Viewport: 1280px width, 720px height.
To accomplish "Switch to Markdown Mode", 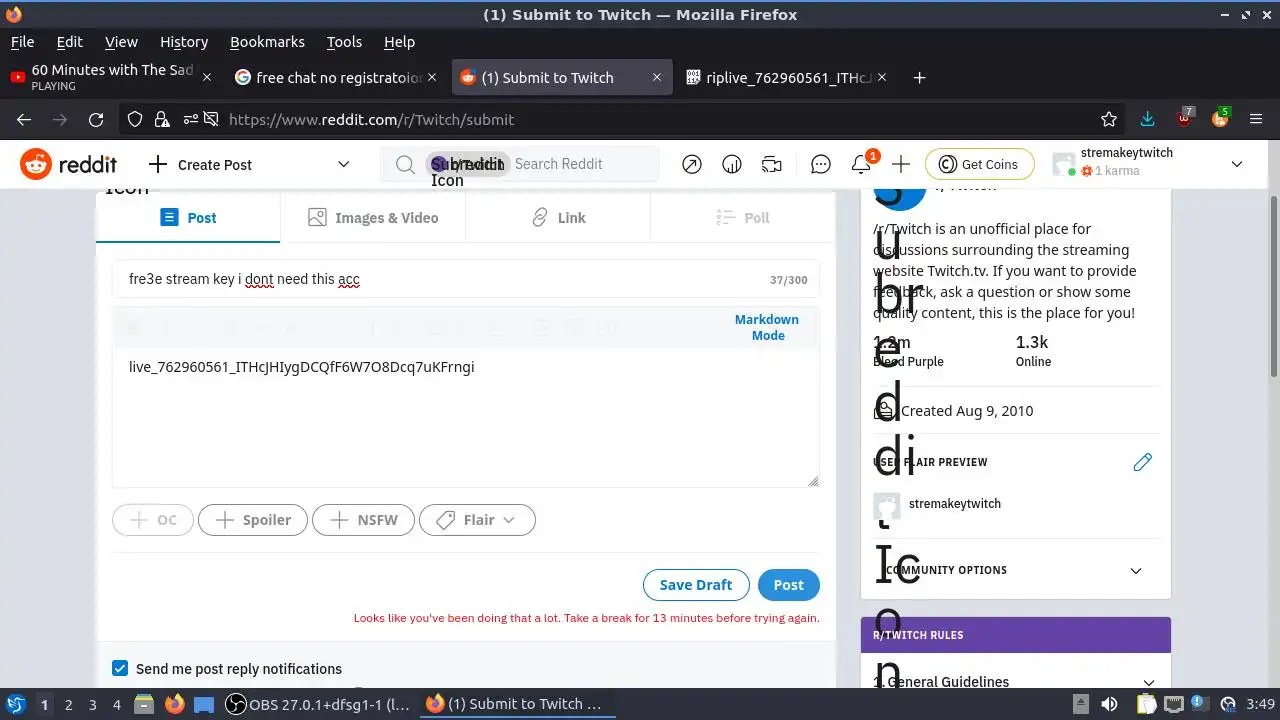I will (767, 327).
